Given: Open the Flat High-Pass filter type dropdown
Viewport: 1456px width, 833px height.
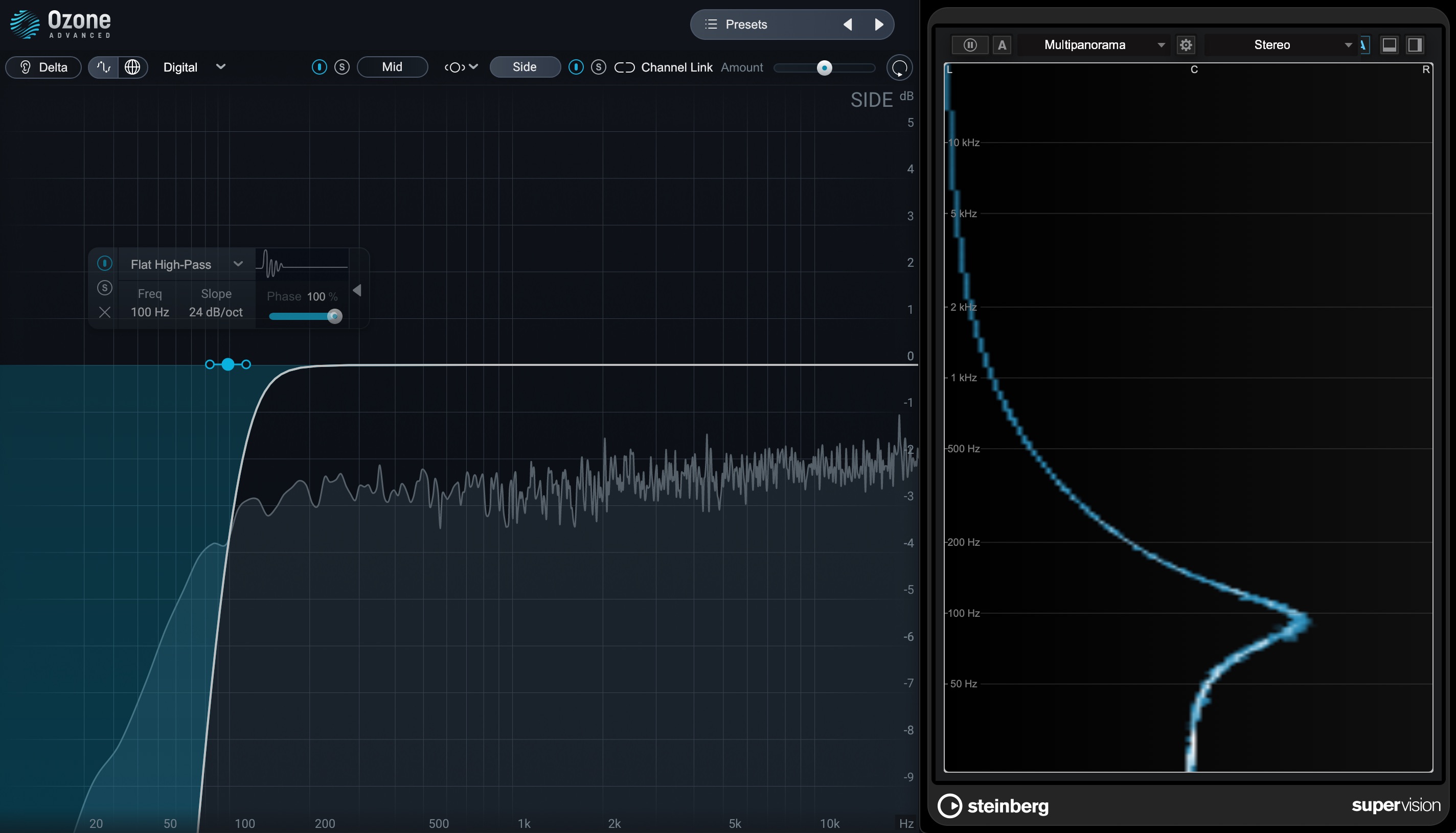Looking at the screenshot, I should (x=187, y=264).
